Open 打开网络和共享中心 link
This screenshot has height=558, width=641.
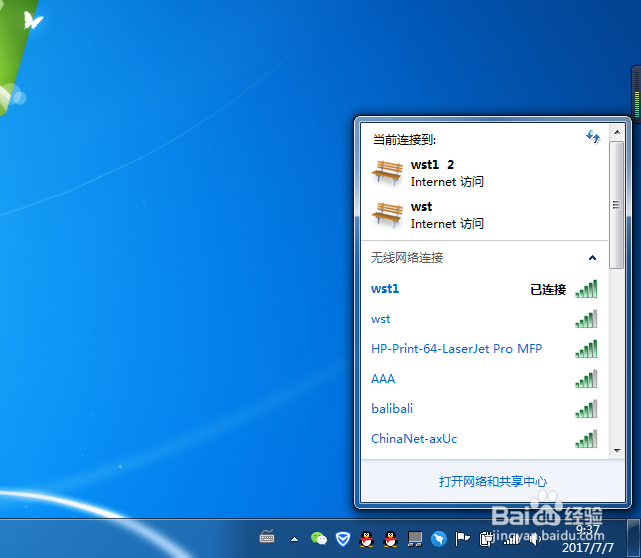[x=493, y=482]
